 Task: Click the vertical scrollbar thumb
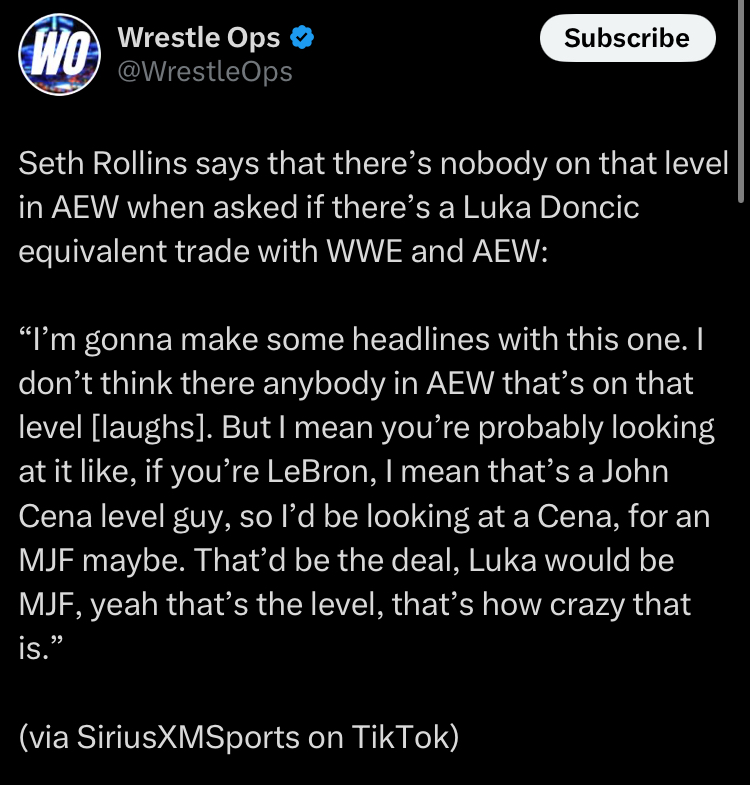point(741,100)
